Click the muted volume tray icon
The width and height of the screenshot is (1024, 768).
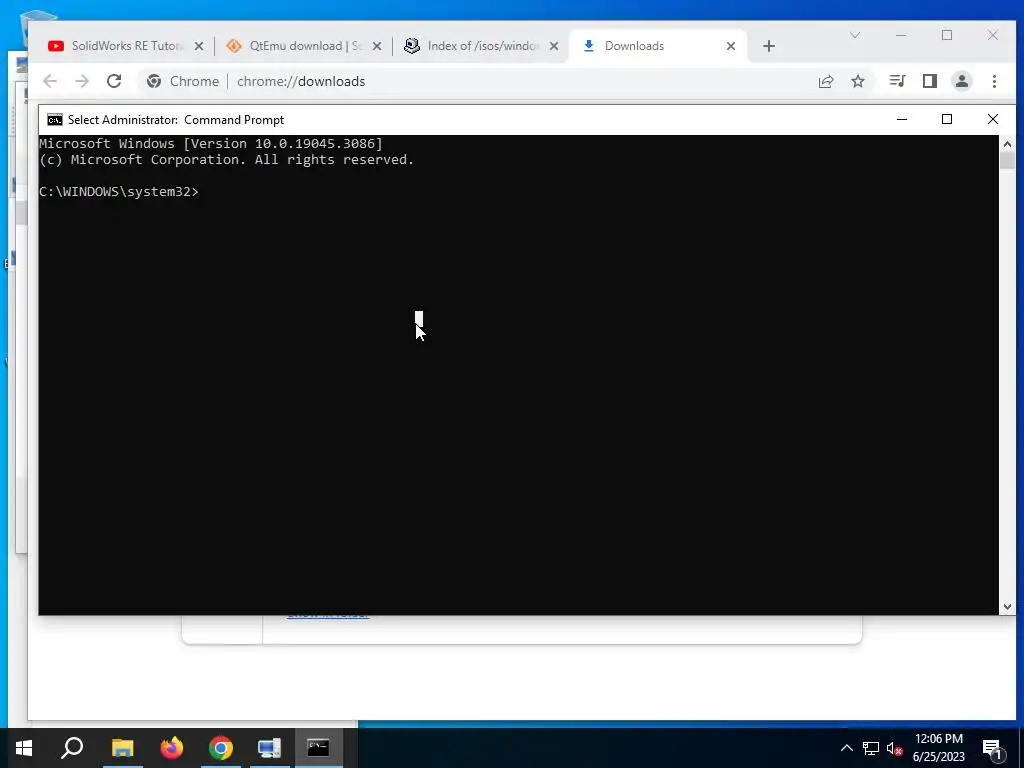click(894, 748)
